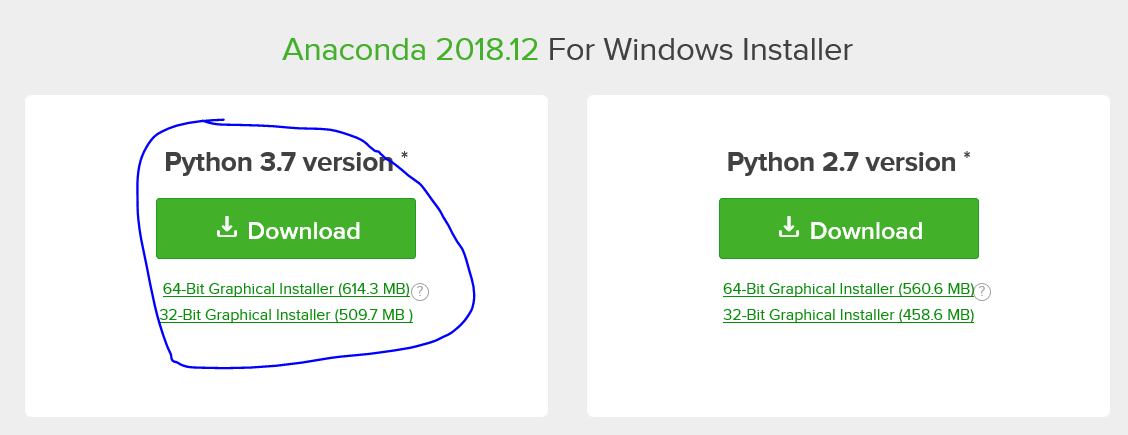Select the Python 2.7 version heading
Screen dimensions: 1128x435
(x=841, y=162)
